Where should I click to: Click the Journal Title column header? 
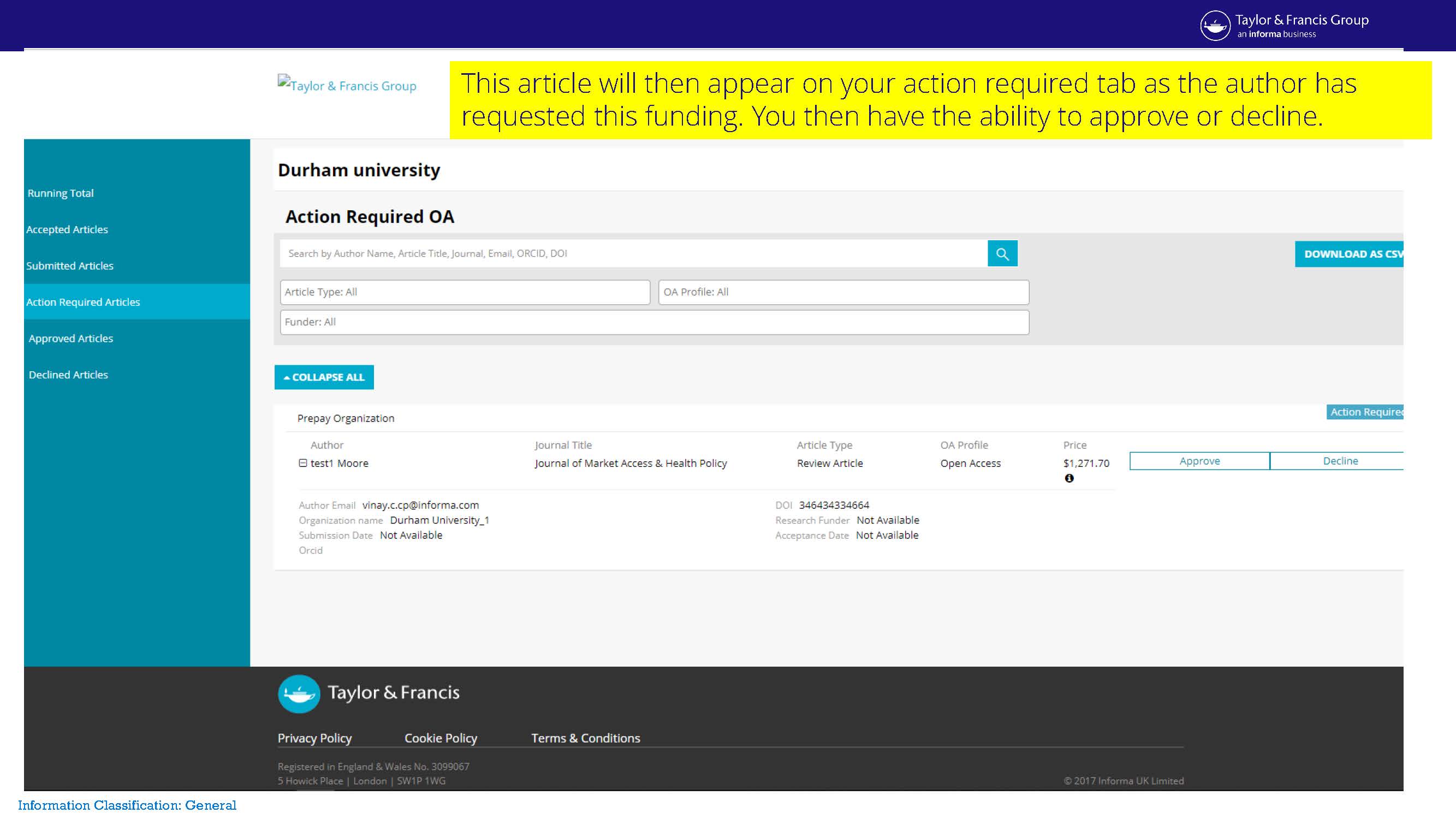point(563,446)
